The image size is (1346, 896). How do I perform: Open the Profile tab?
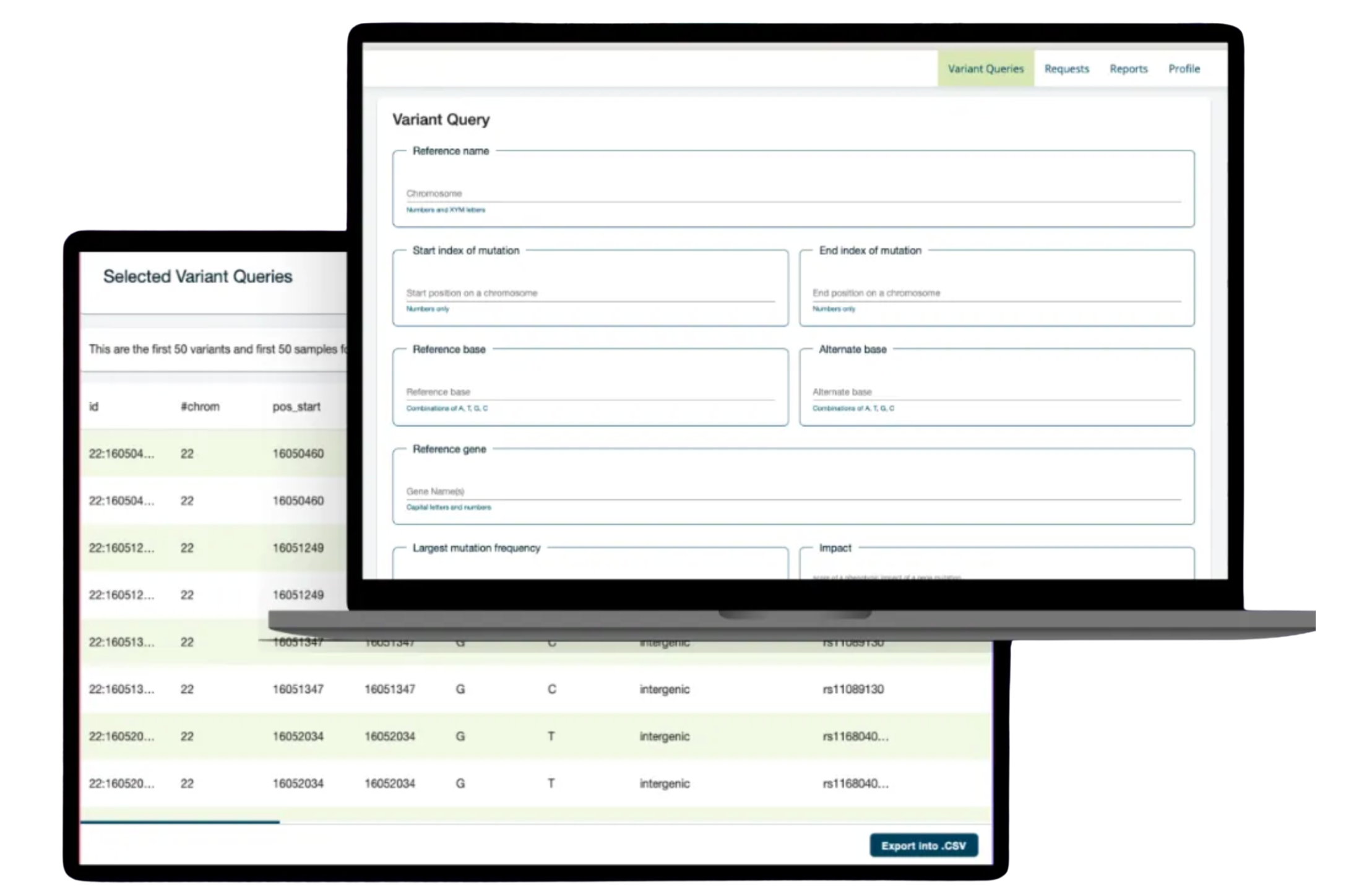[x=1183, y=69]
